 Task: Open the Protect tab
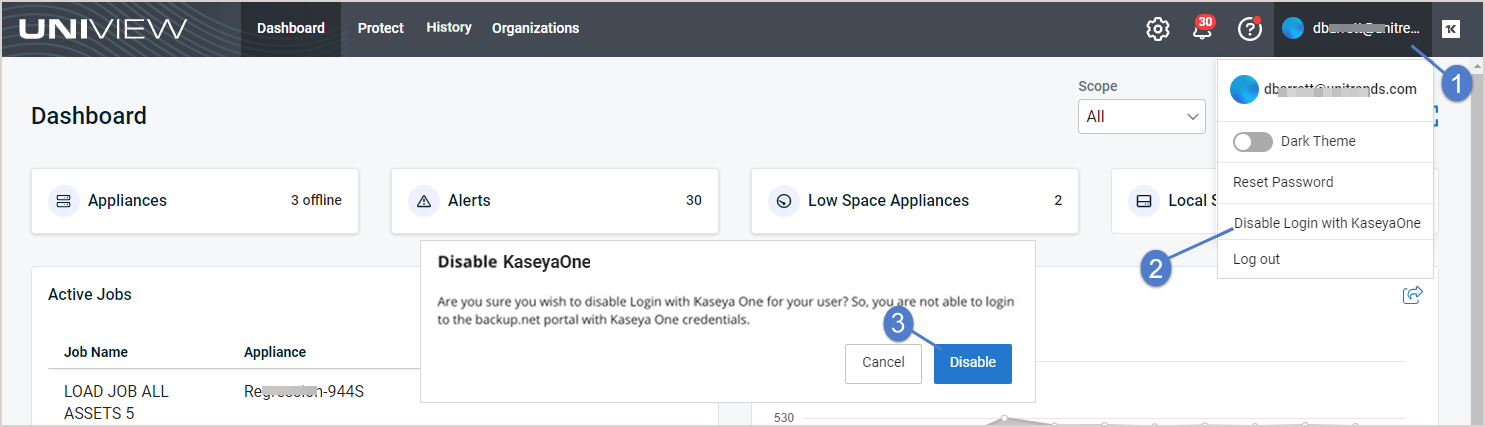point(381,29)
